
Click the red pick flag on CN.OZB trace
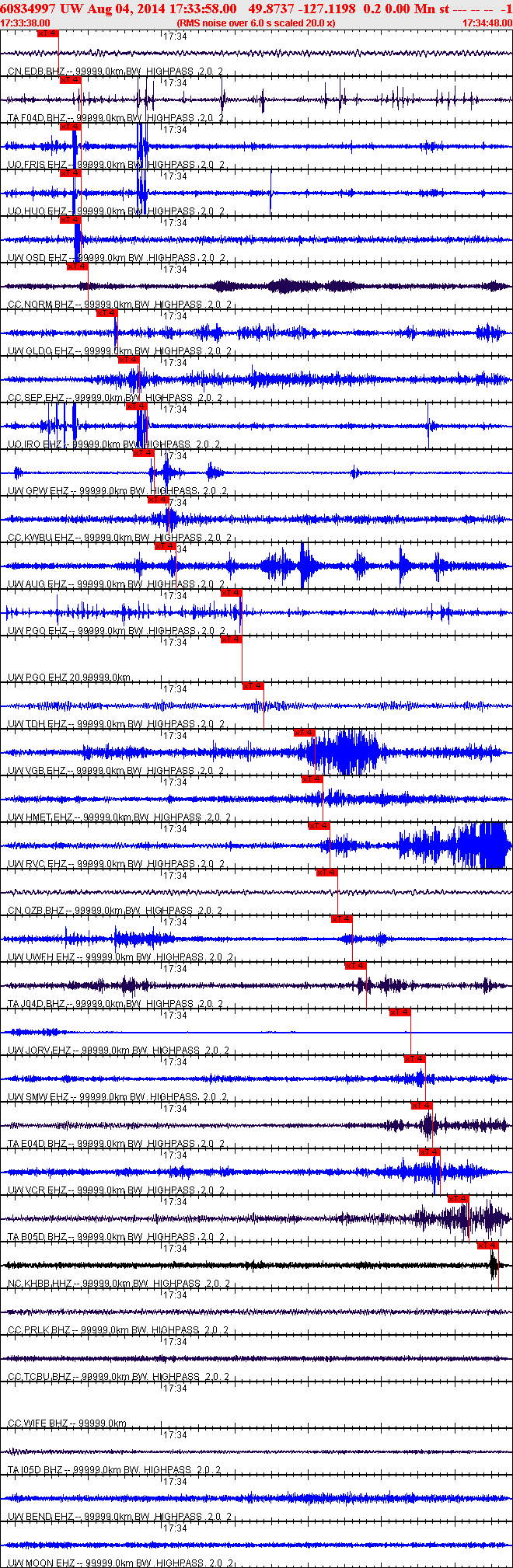tap(326, 873)
